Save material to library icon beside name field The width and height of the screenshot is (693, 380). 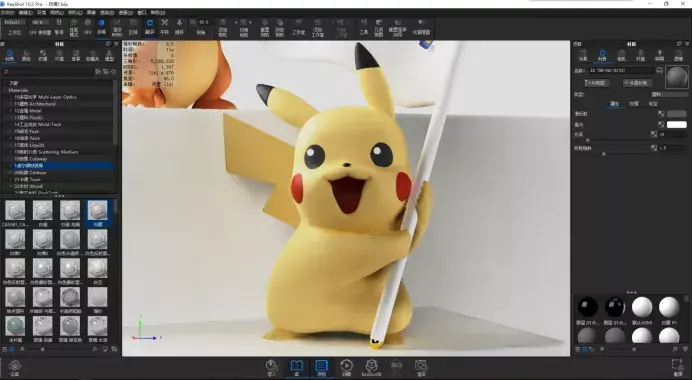(x=659, y=71)
